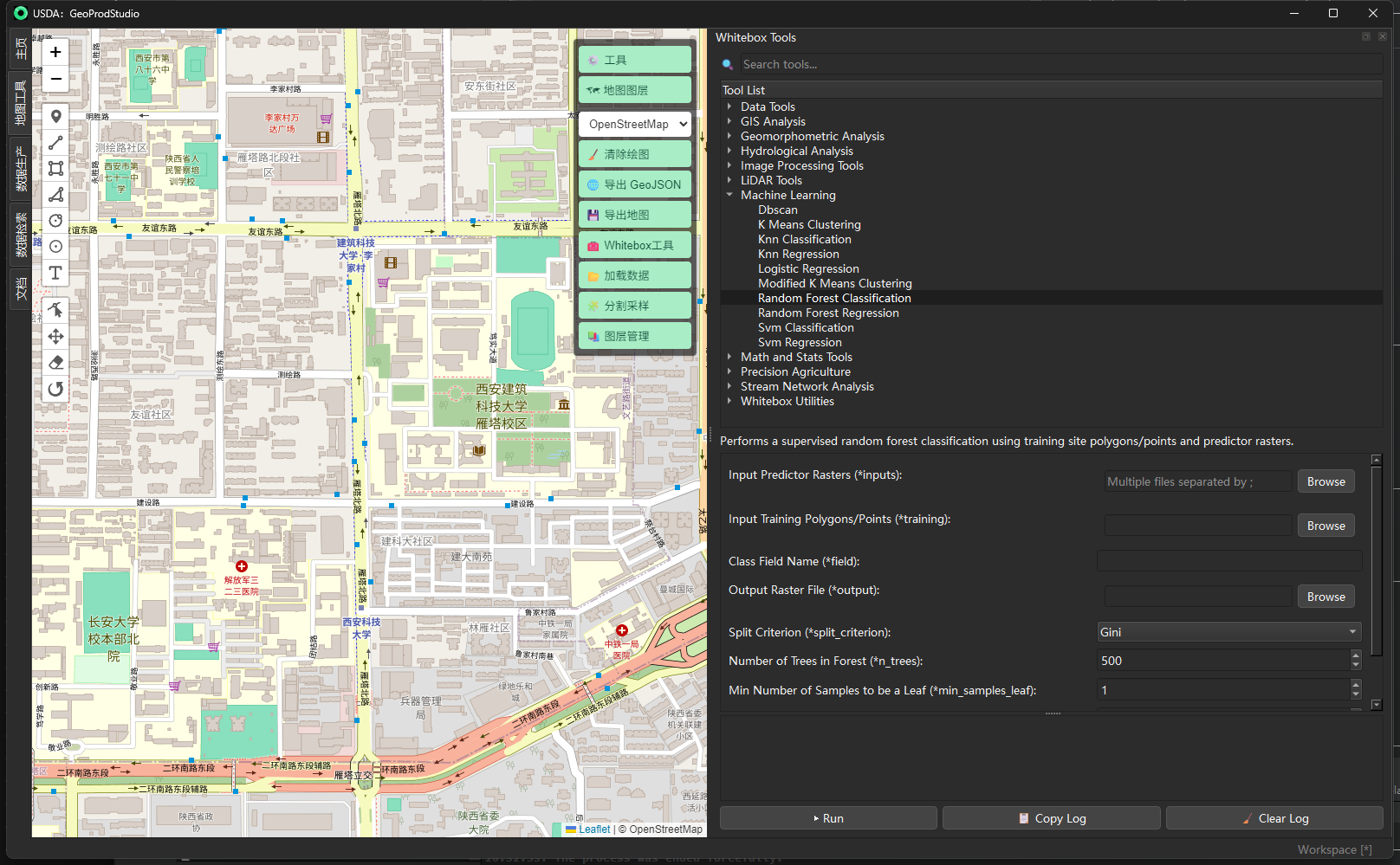This screenshot has height=865, width=1400.
Task: Click the map zoom in button
Action: pos(55,52)
